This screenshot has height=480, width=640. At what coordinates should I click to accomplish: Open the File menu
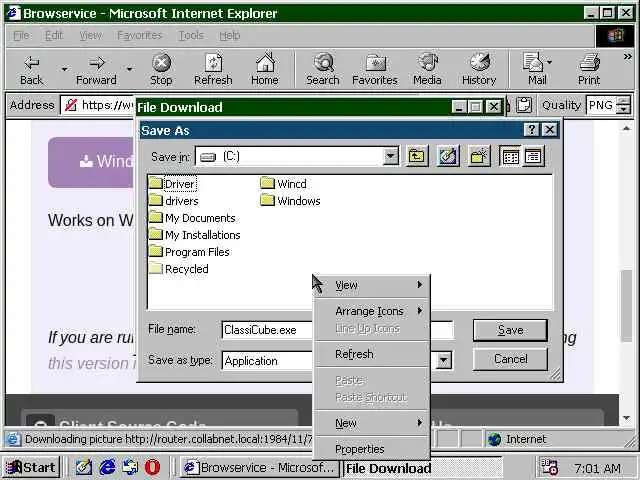pyautogui.click(x=21, y=36)
